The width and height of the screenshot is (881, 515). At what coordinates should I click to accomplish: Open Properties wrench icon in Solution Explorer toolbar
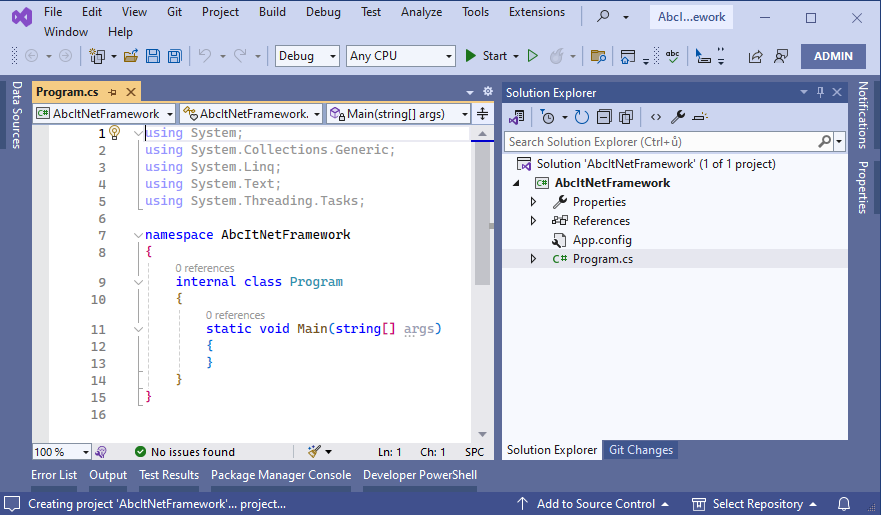coord(677,118)
